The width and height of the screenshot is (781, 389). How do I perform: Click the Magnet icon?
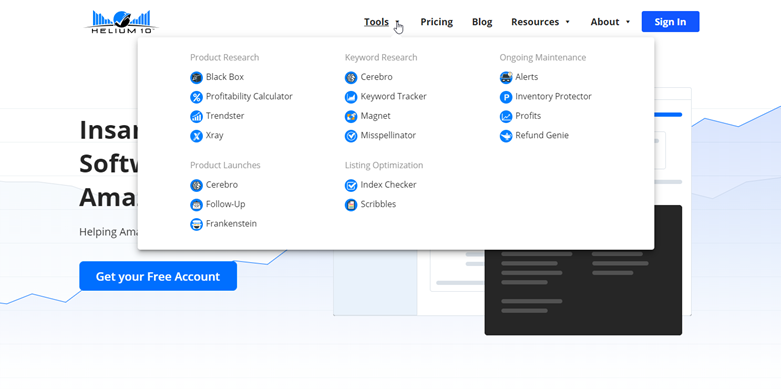tap(351, 117)
